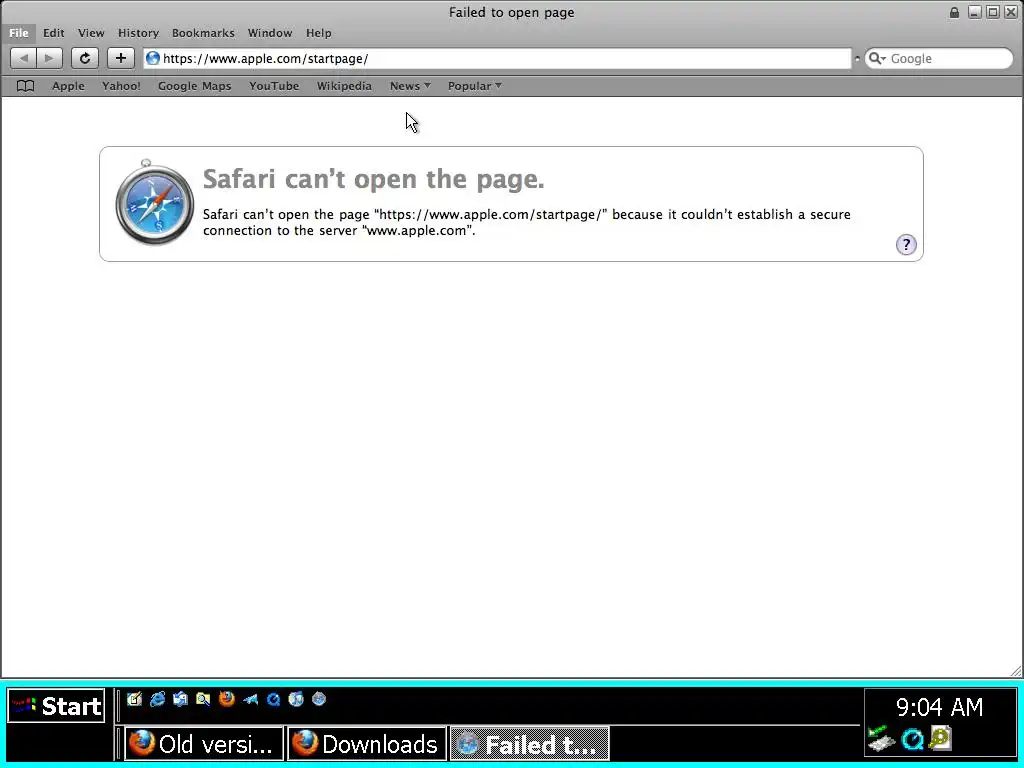
Task: Open the Google Maps bookmark
Action: point(195,86)
